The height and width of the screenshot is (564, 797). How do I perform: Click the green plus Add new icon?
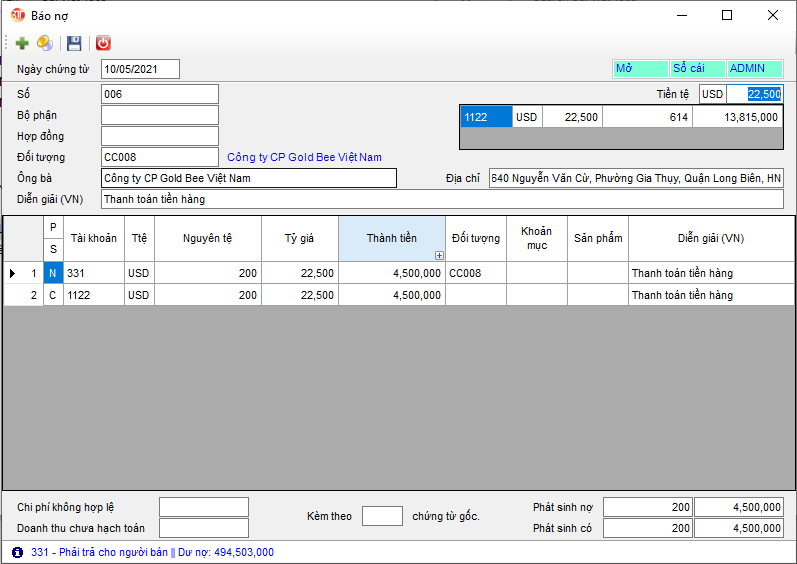tap(22, 43)
